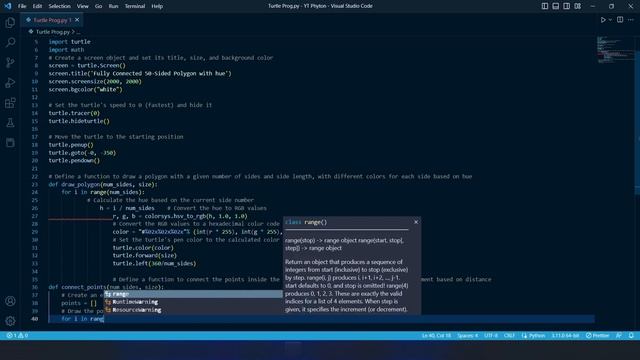Screen dimensions: 640x360
Task: Click the Prettier status bar item
Action: (x=598, y=336)
